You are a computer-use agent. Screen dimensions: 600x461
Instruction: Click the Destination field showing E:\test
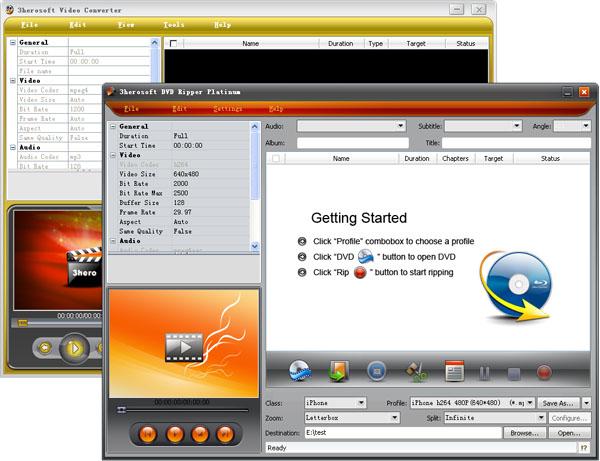point(403,433)
